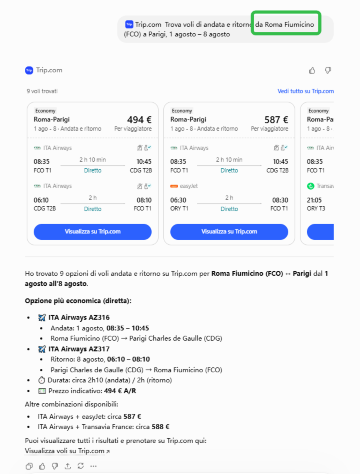Screen dimensions: 360x474
Task: Dislike the answer using bottom thumbs down
Action: (55, 466)
